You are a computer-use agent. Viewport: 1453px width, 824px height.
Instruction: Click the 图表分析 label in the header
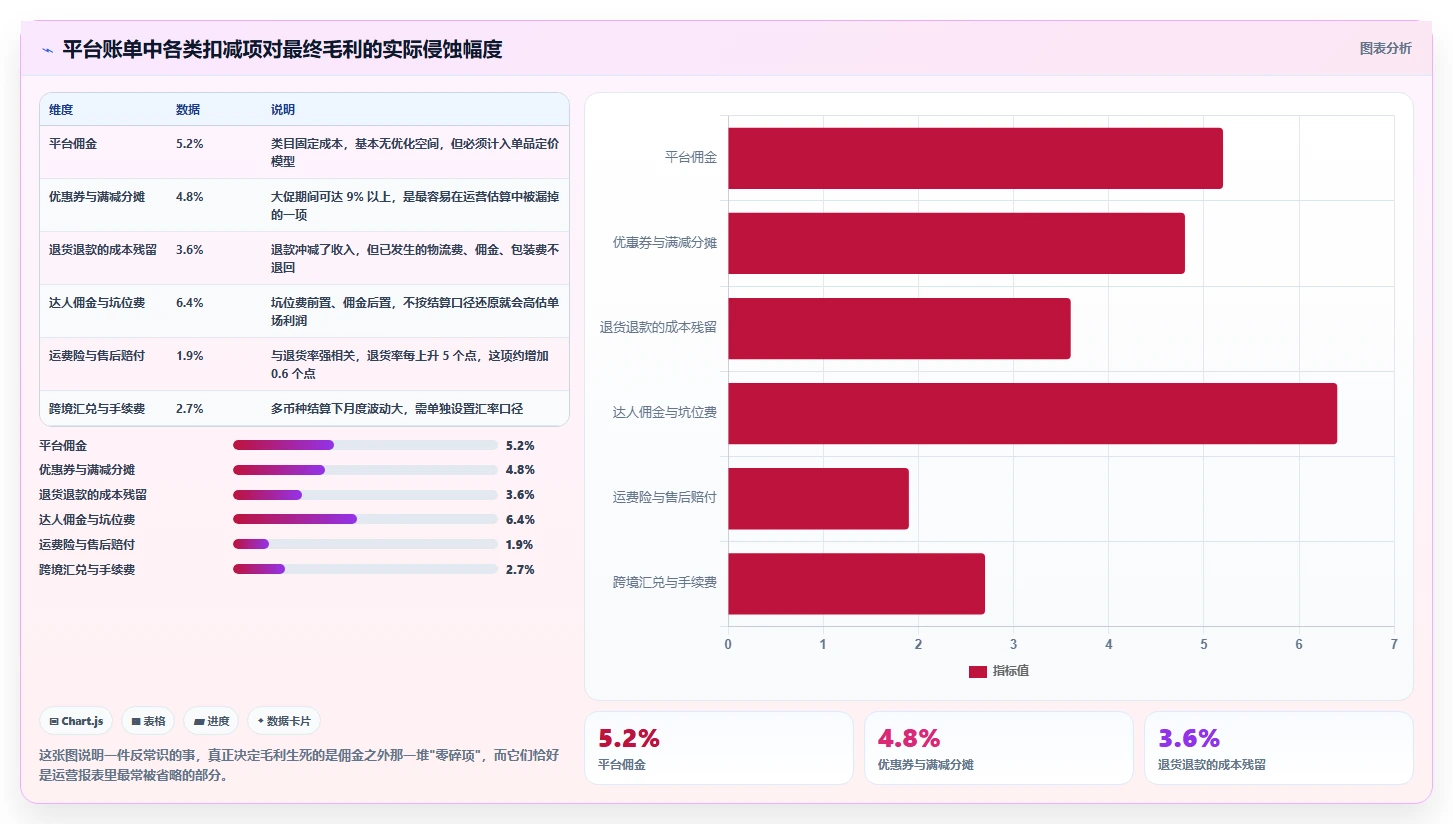click(x=1385, y=48)
